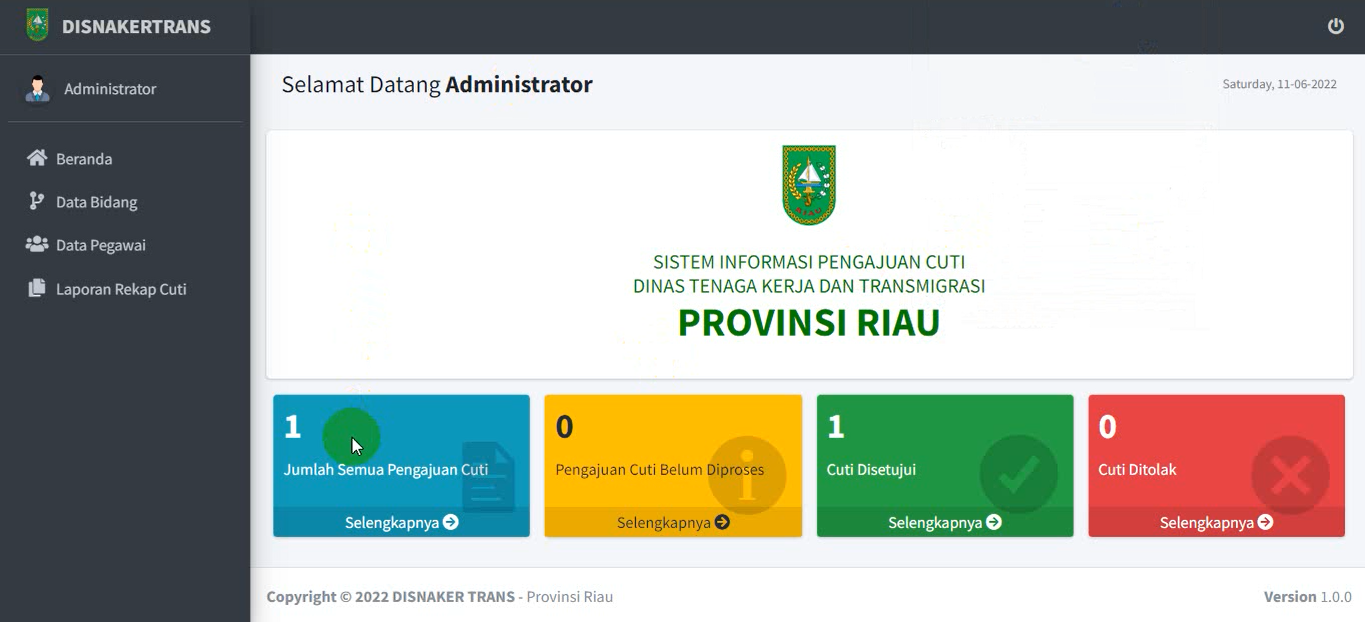Click the DISNAKERTRANS brand title
The image size is (1365, 622).
click(136, 27)
